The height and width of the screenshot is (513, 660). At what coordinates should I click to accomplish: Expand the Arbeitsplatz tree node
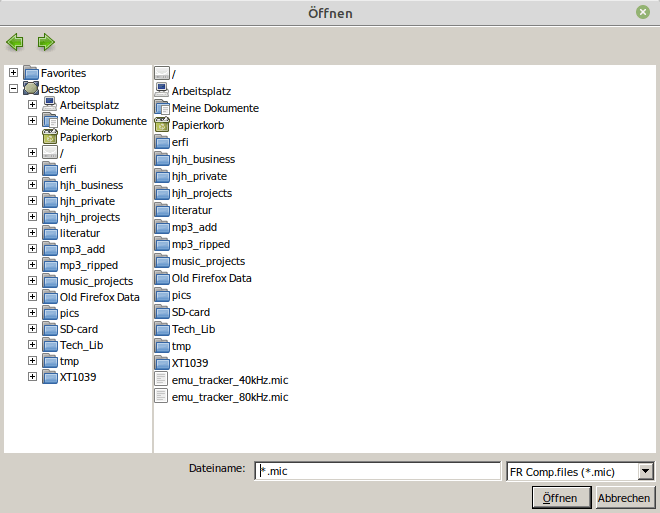point(32,105)
